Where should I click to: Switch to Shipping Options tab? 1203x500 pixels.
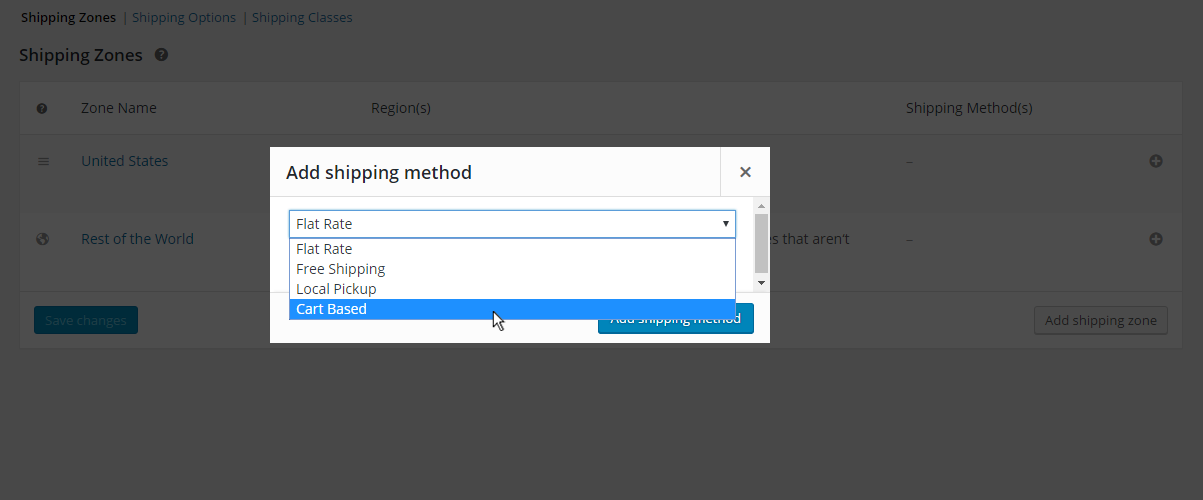(184, 18)
